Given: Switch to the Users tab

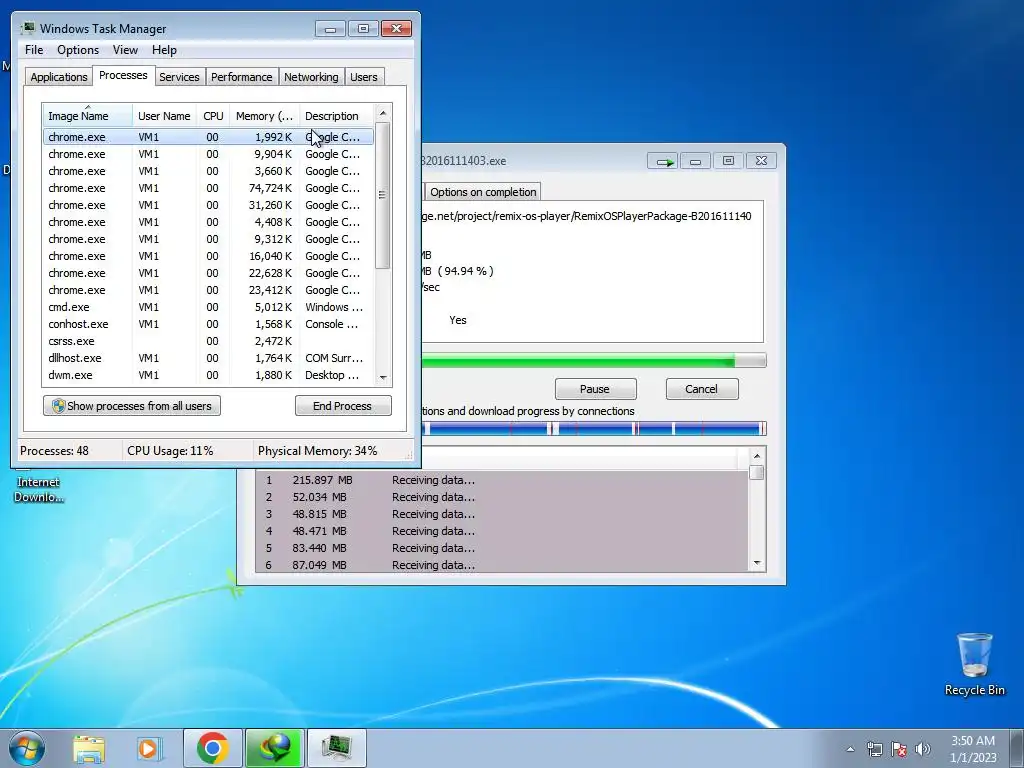Looking at the screenshot, I should click(x=363, y=77).
